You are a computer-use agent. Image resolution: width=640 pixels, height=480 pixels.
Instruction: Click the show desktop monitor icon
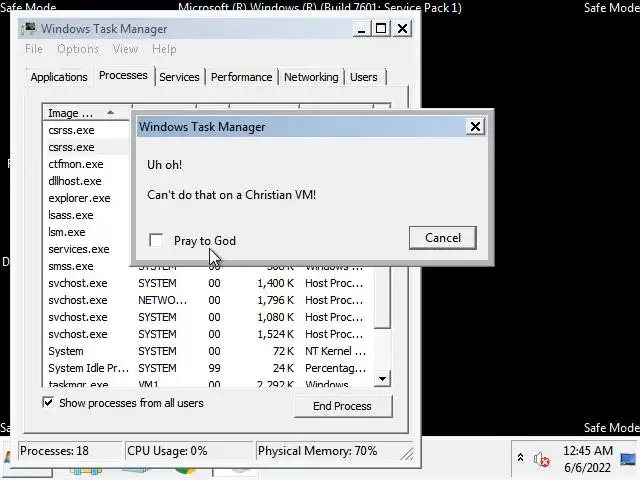[x=629, y=459]
